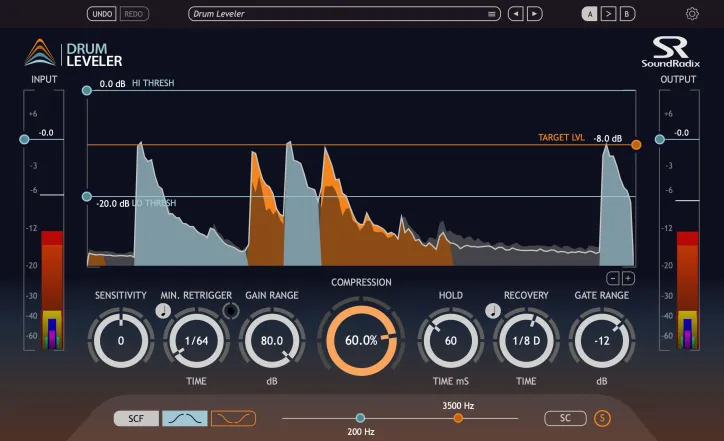Select the band-pass sidechain filter shape
The image size is (724, 441).
[184, 418]
